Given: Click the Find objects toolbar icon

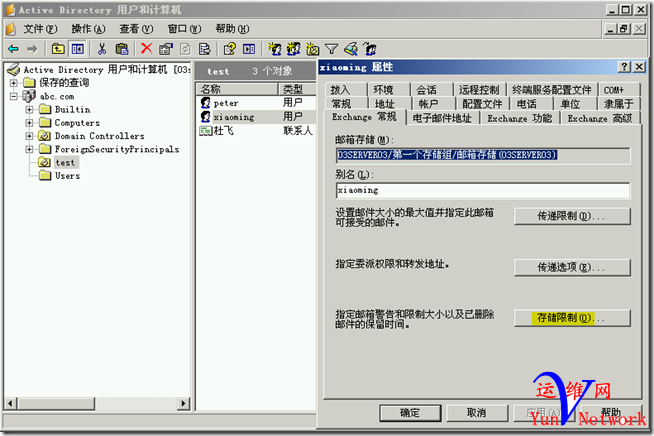Looking at the screenshot, I should [x=351, y=49].
